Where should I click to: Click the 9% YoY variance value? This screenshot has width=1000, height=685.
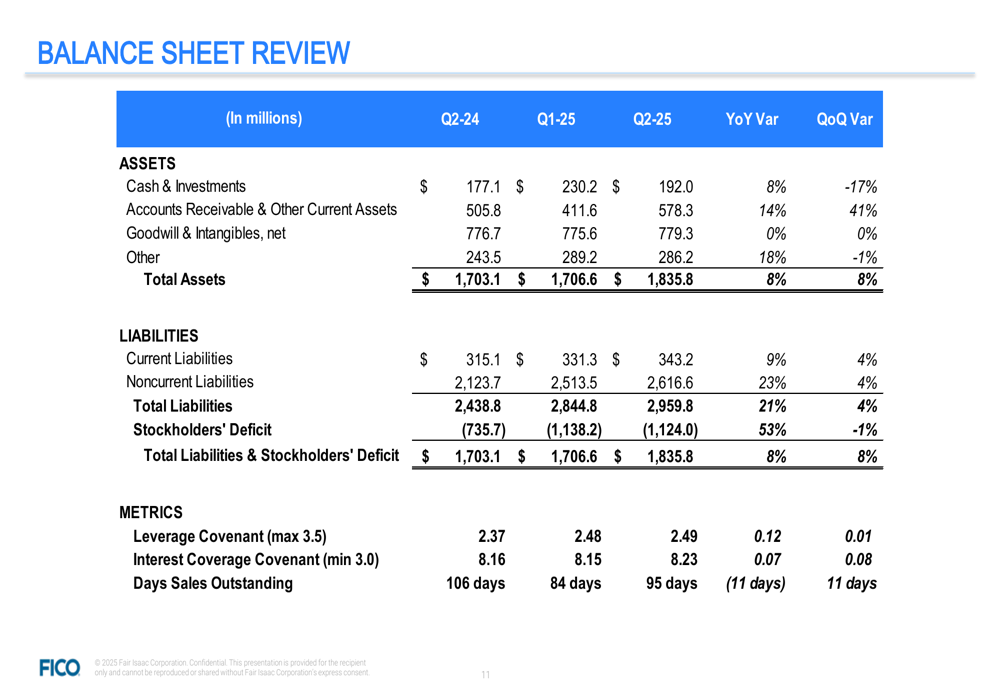(x=776, y=360)
